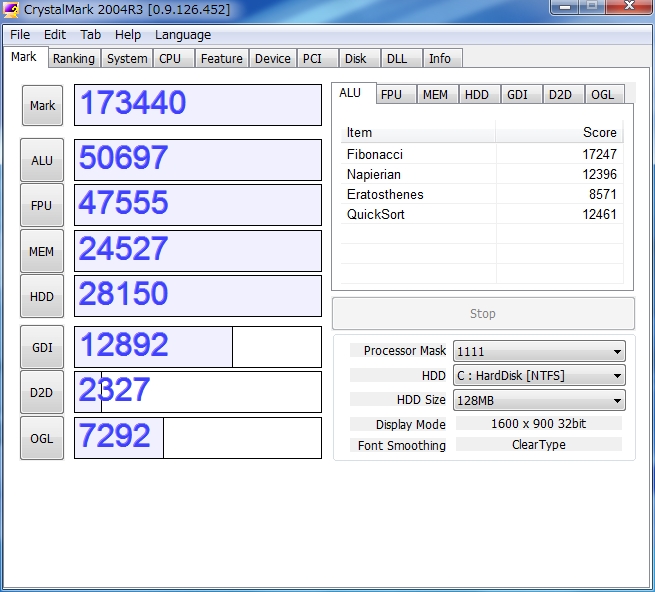Click the OGL progress bar 7292

click(198, 438)
